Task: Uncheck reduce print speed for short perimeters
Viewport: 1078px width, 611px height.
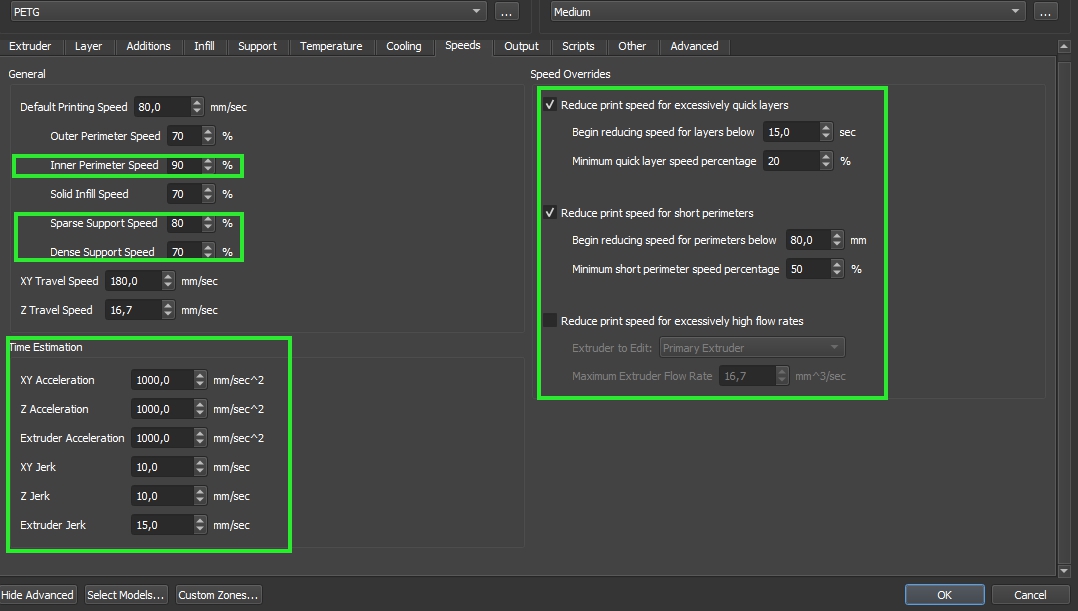Action: click(x=550, y=213)
